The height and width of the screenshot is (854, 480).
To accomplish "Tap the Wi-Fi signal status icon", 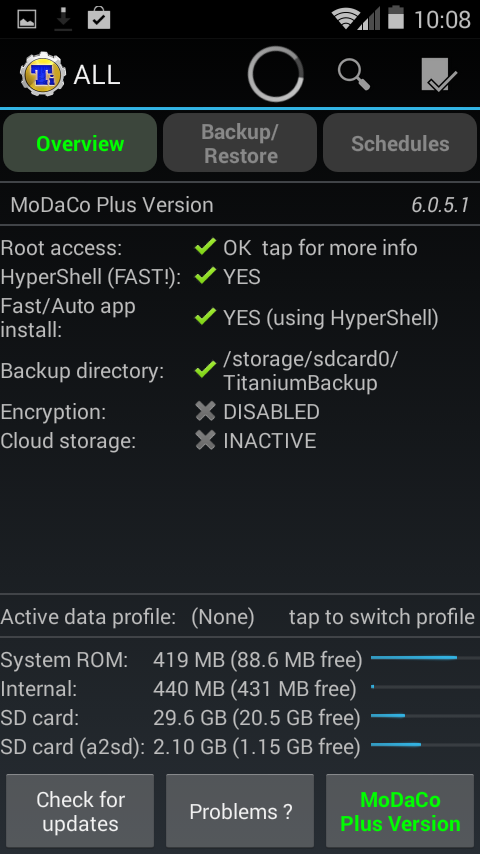I will [x=345, y=19].
